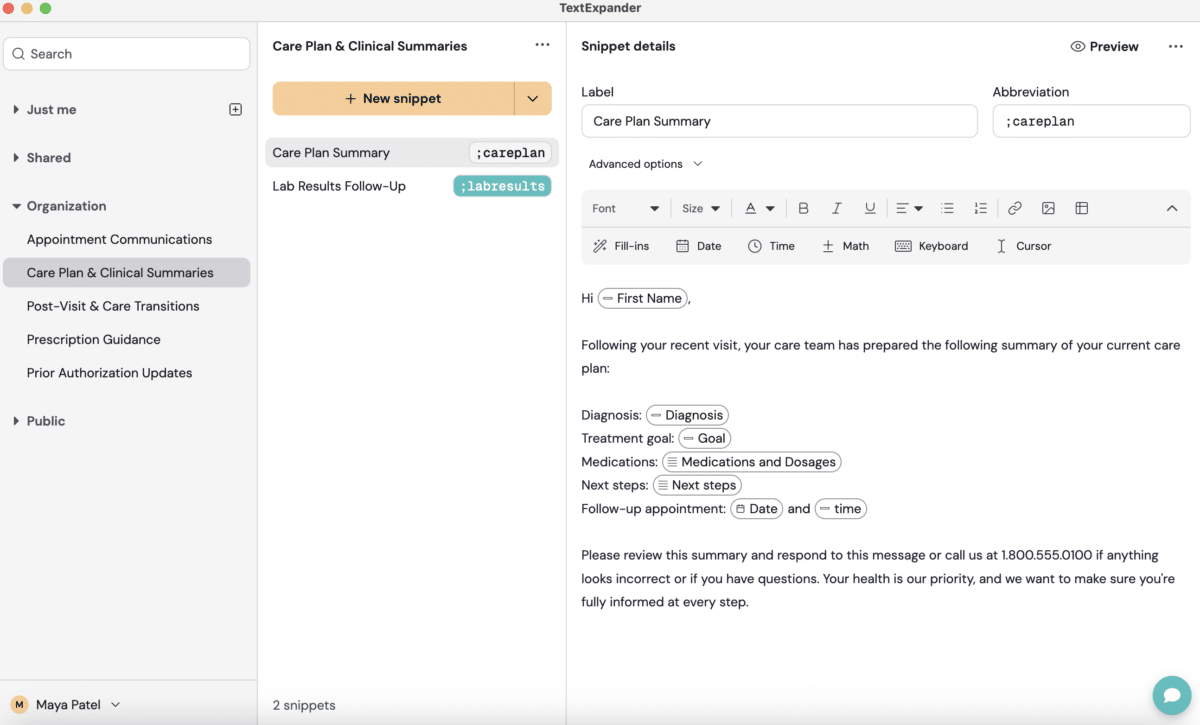Open Snippet details more options menu

[1176, 46]
